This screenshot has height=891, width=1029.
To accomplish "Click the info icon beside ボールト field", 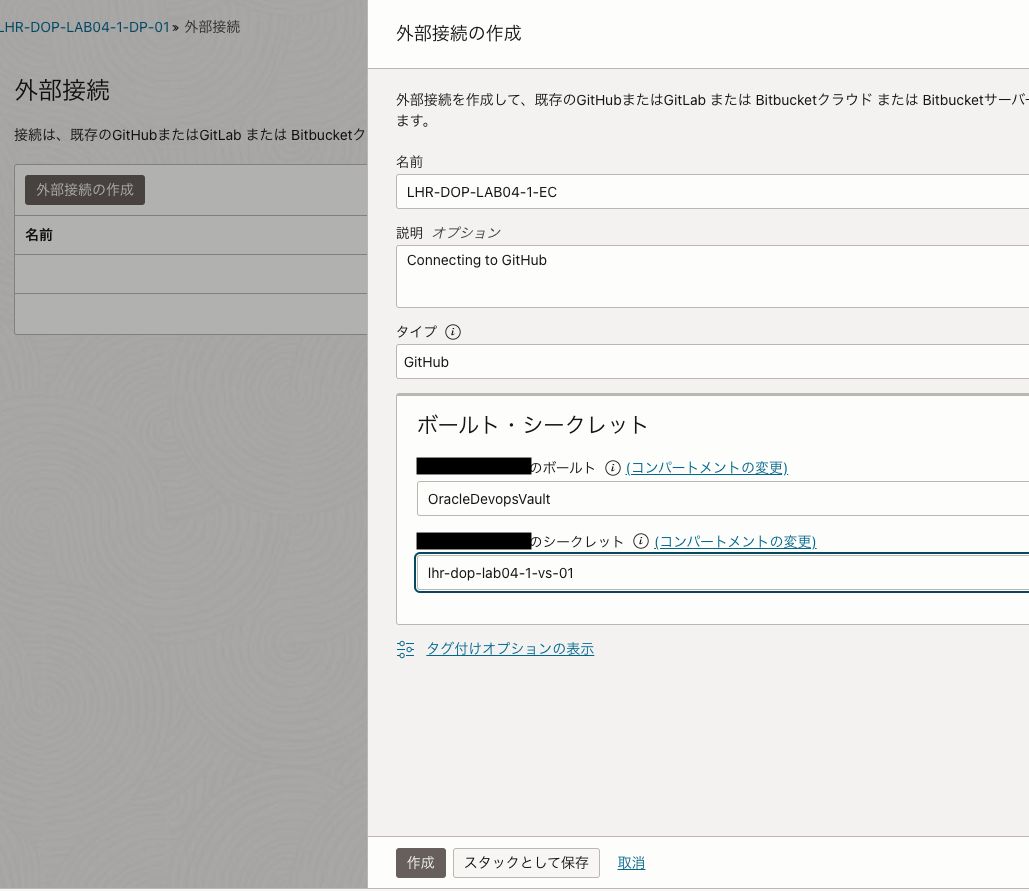I will [612, 466].
